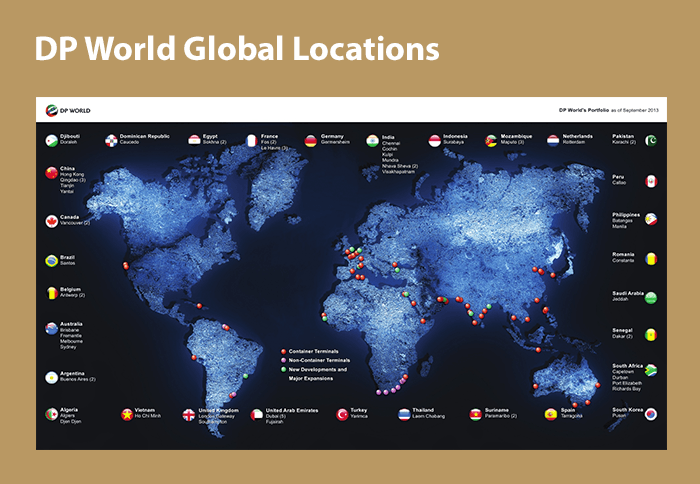Click the United Kingdom flag icon
The width and height of the screenshot is (700, 484).
(x=189, y=415)
